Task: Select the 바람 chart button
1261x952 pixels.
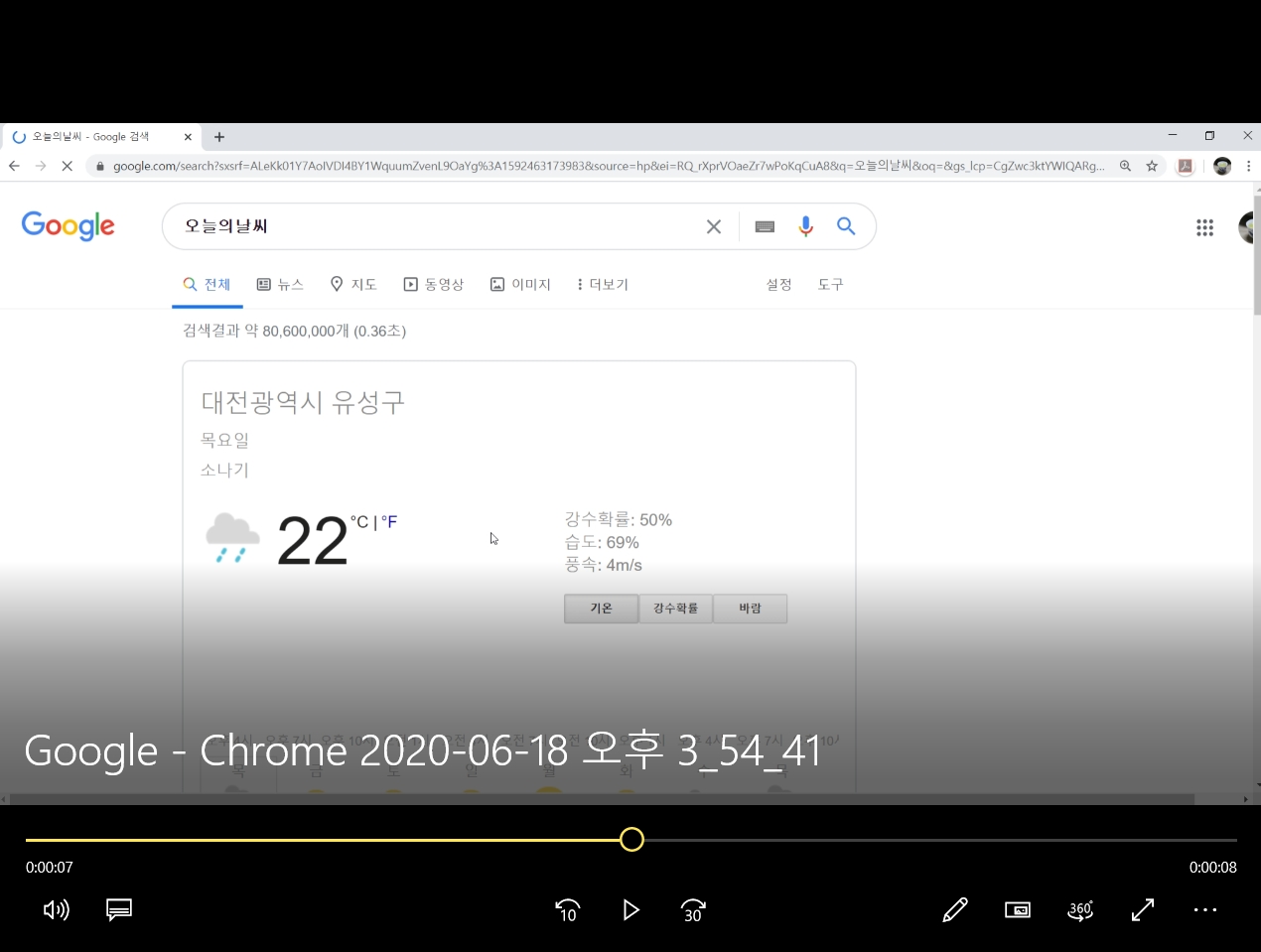Action: click(x=750, y=609)
